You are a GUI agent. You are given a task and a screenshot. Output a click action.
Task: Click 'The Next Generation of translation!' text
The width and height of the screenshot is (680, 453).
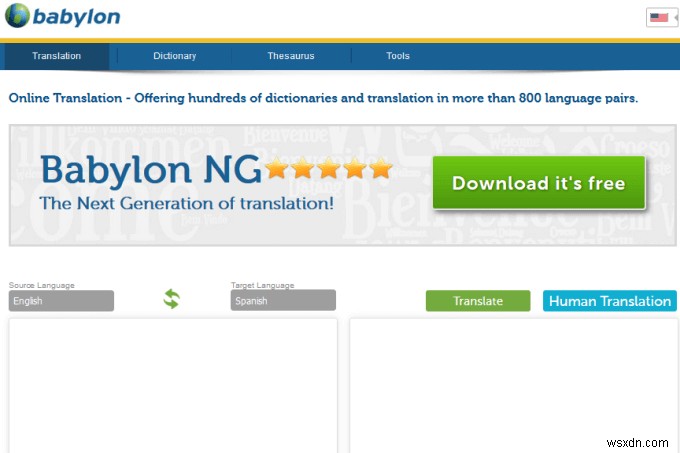tap(186, 203)
